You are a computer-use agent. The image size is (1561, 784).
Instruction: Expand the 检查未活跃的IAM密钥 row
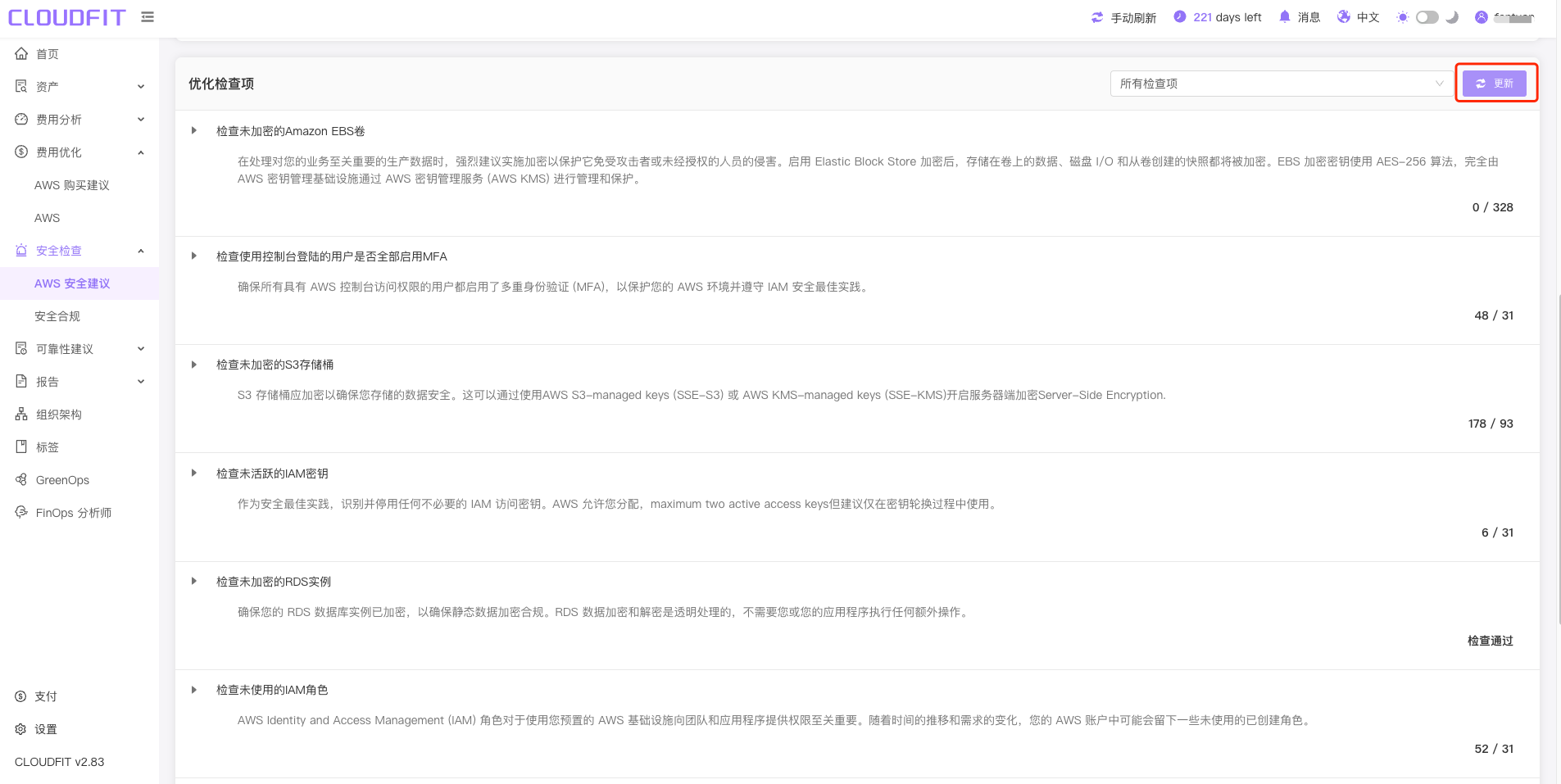(x=194, y=473)
